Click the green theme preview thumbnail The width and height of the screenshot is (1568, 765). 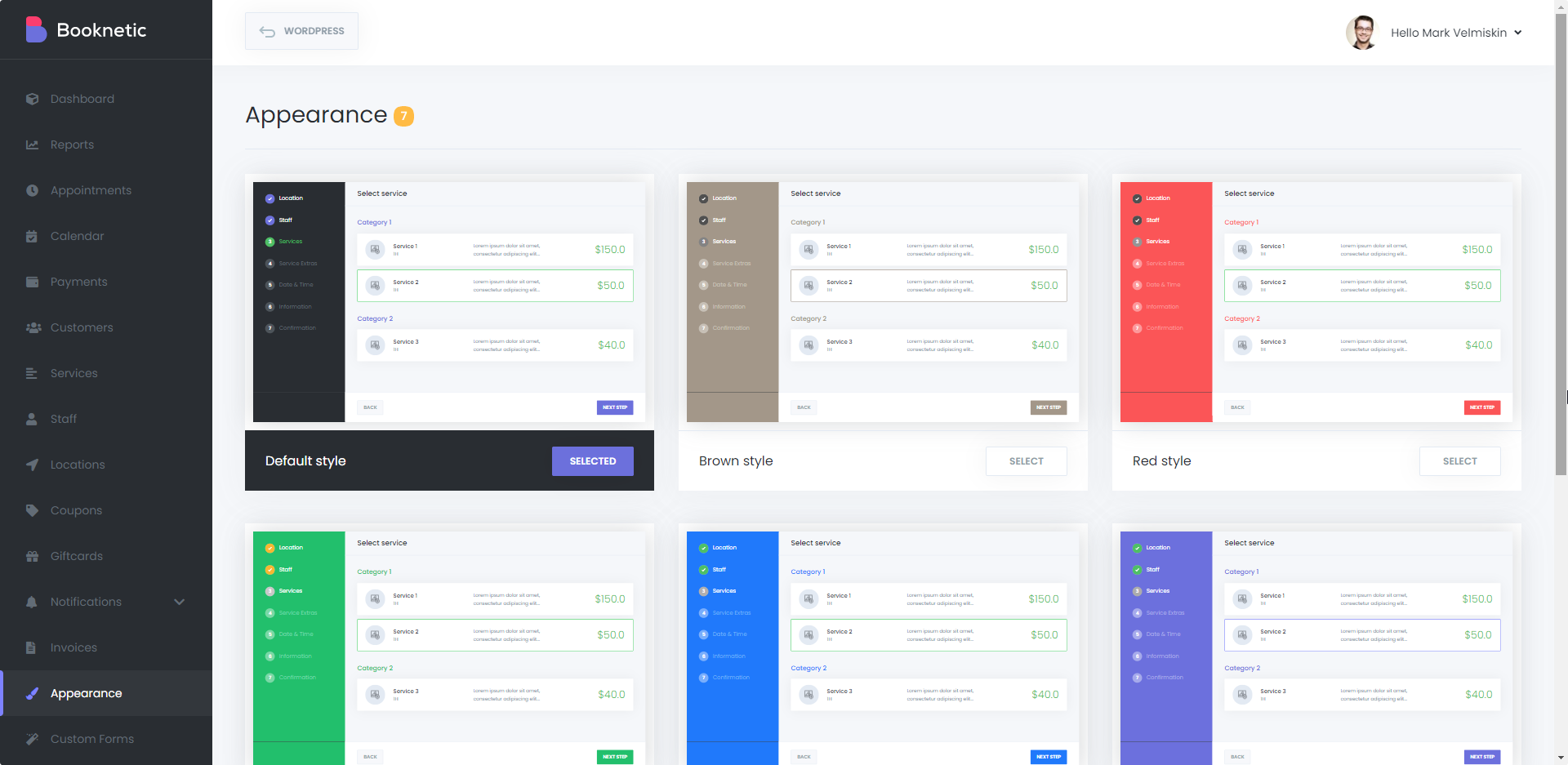[x=449, y=648]
